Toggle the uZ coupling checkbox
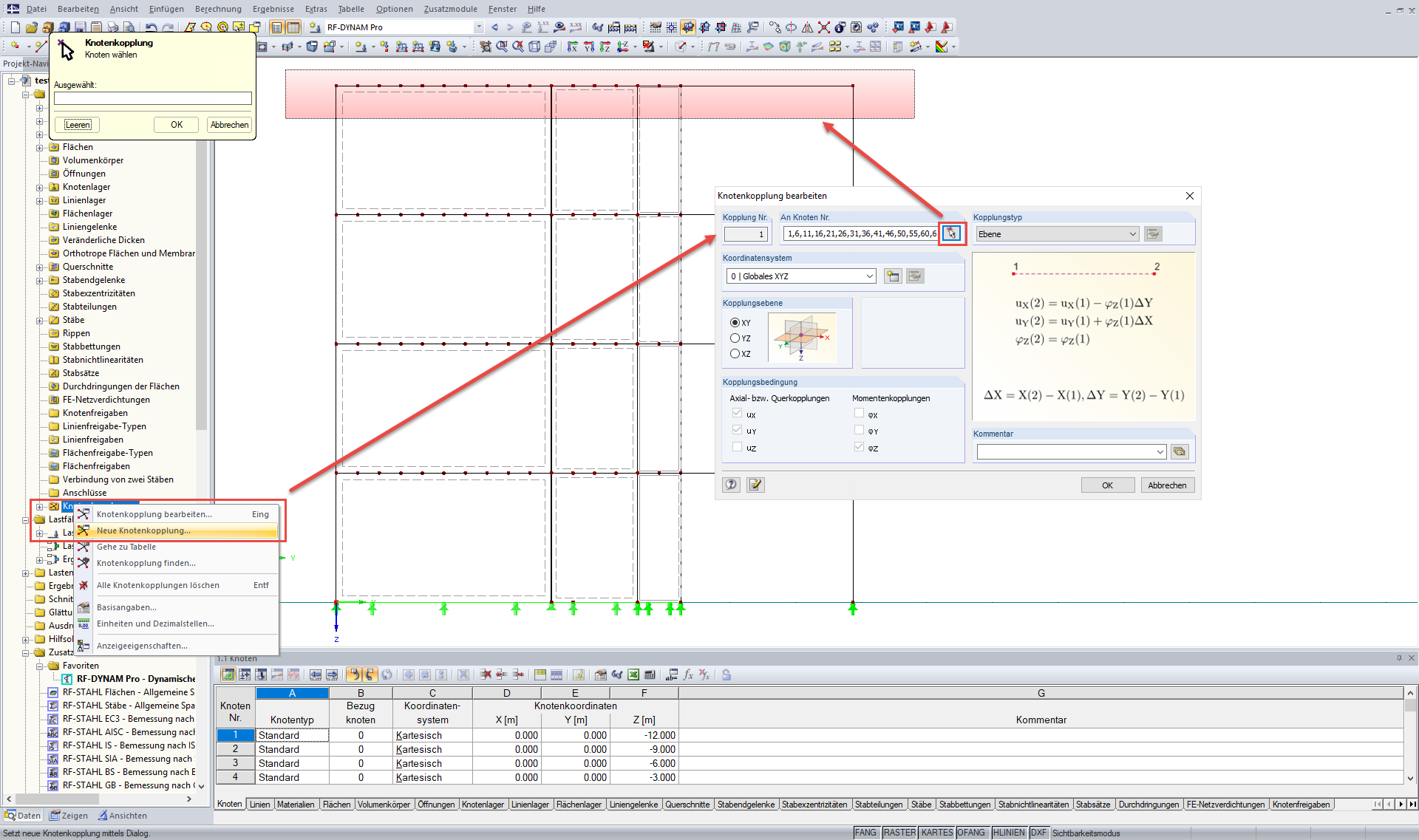The image size is (1419, 840). pyautogui.click(x=737, y=447)
